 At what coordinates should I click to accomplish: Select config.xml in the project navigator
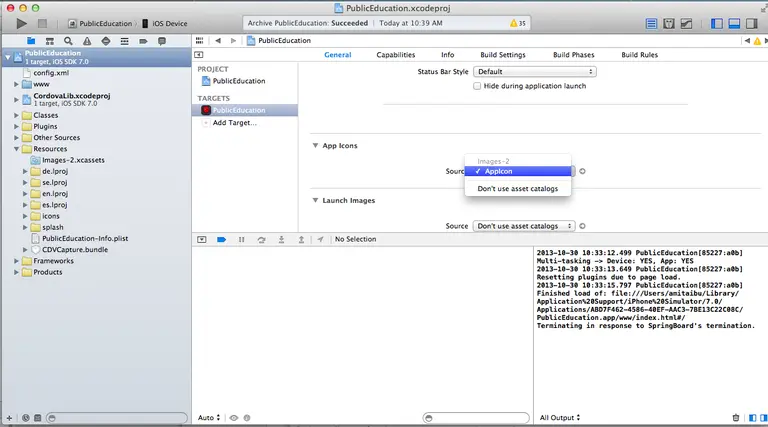pyautogui.click(x=51, y=73)
